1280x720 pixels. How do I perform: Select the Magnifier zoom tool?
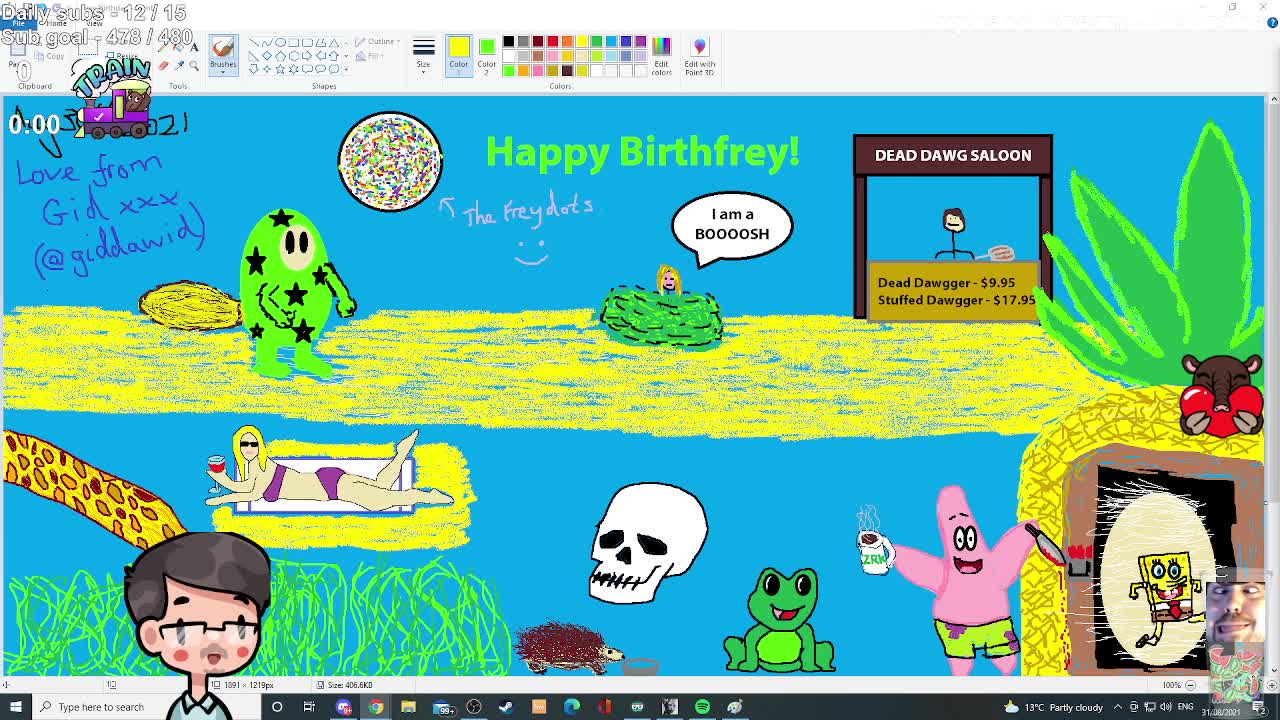(x=194, y=66)
